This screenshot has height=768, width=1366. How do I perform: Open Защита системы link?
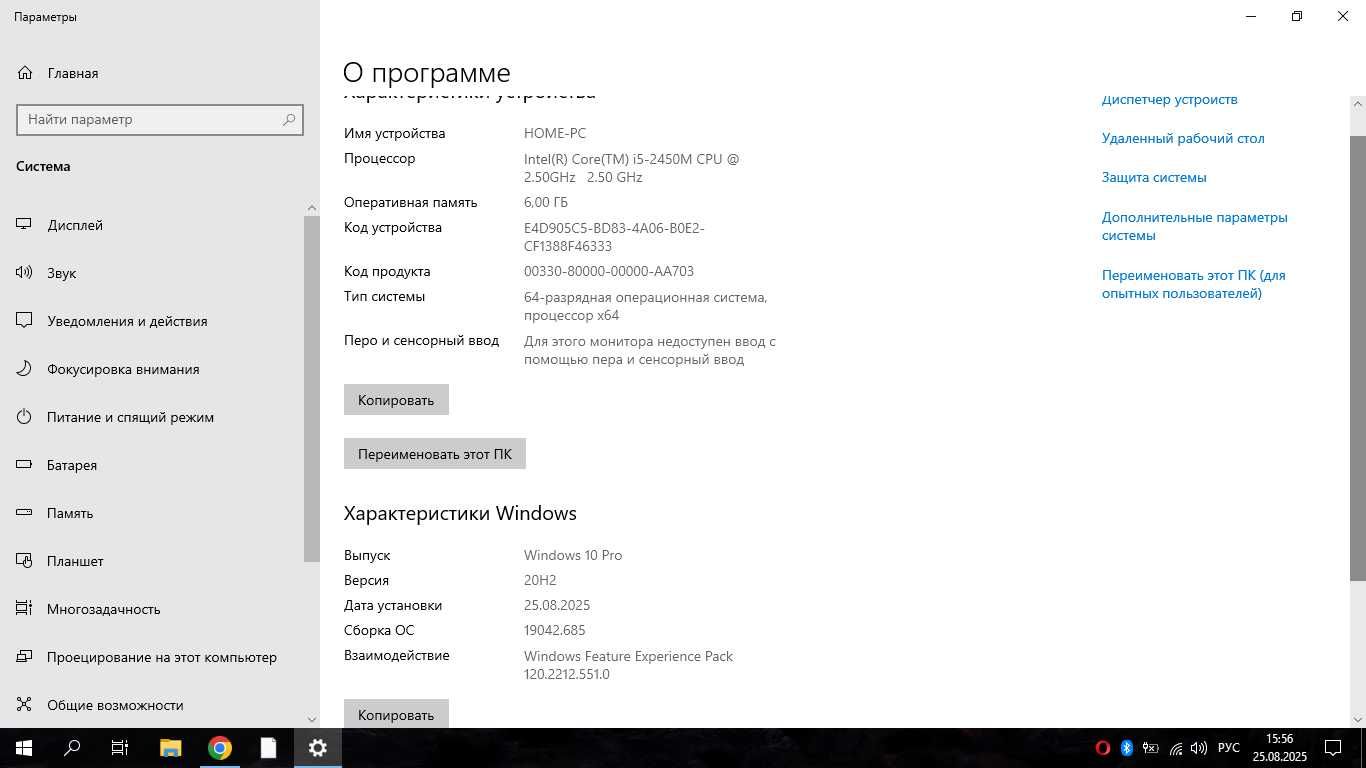pos(1154,177)
